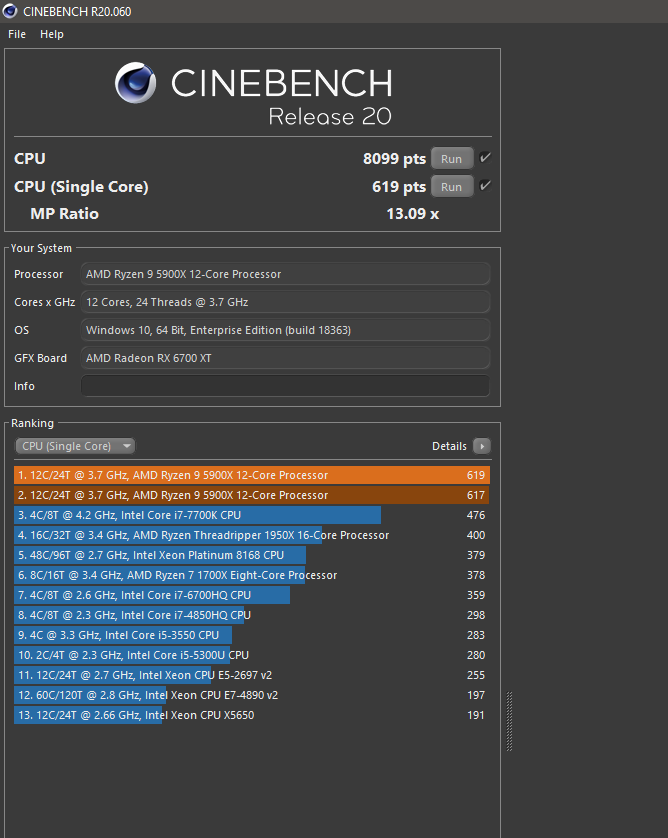
Task: Click the Cinebench sphere logo
Action: click(135, 83)
